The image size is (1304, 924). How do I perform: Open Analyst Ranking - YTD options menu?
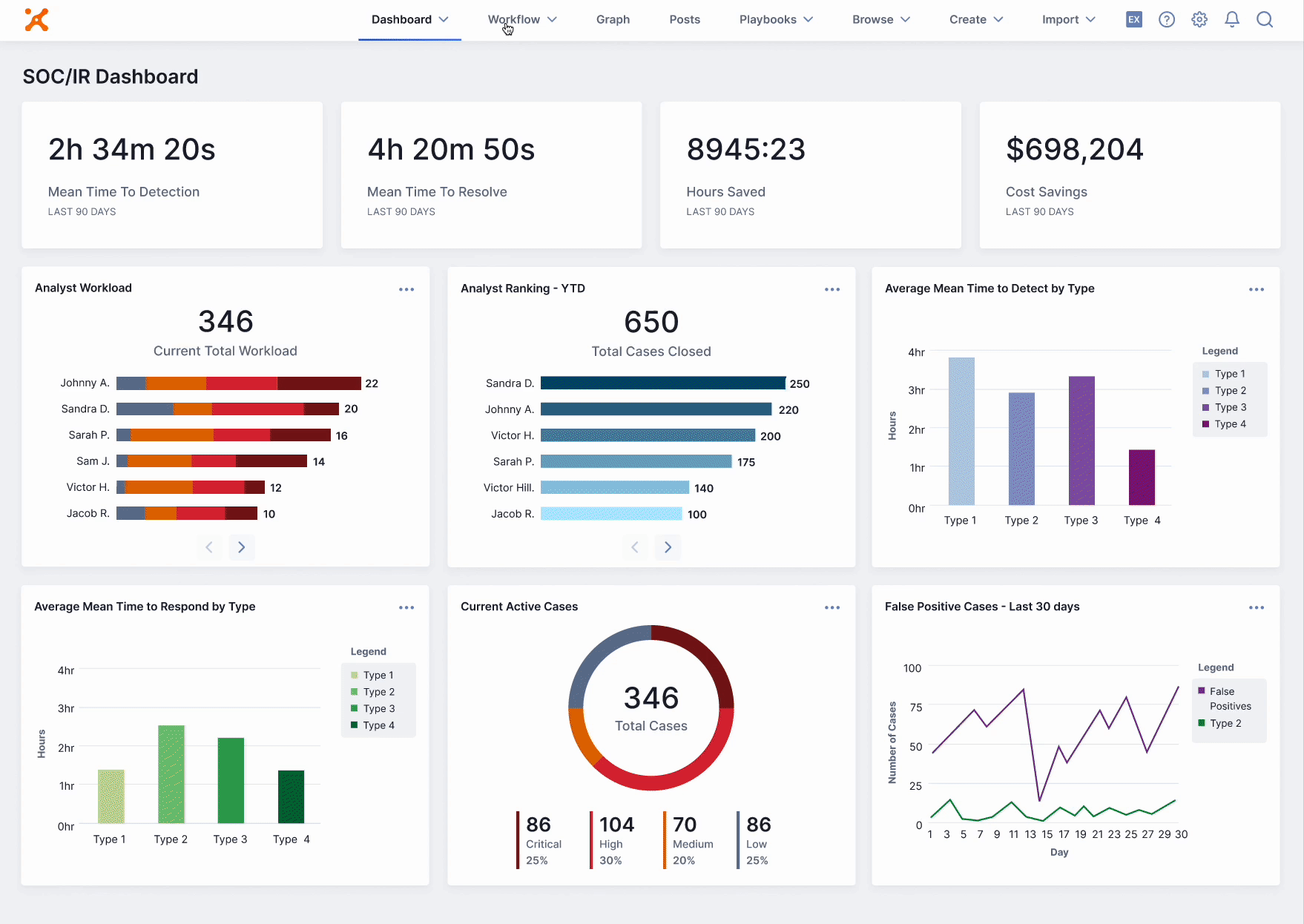point(832,289)
